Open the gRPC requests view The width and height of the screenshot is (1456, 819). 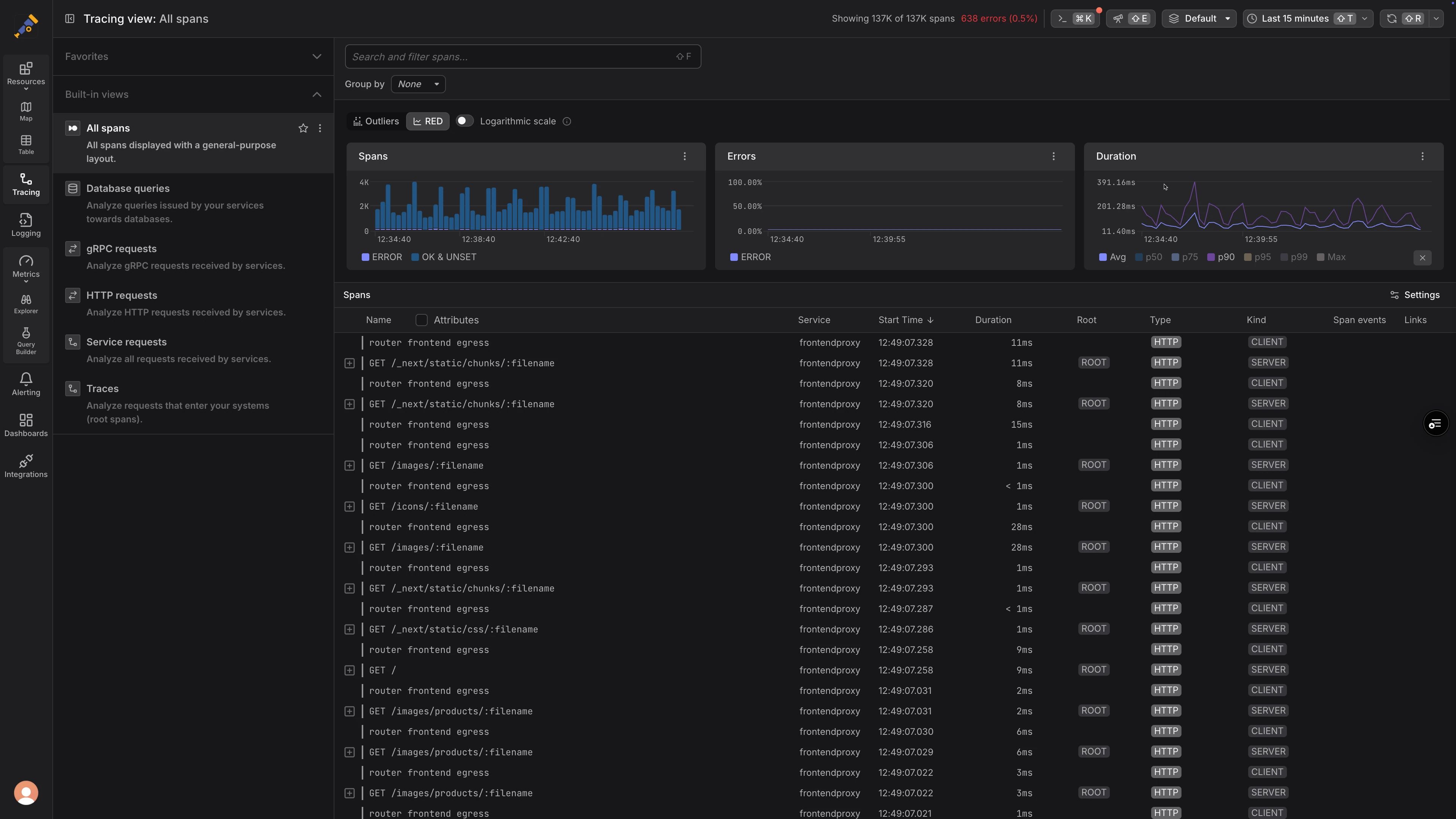point(193,257)
